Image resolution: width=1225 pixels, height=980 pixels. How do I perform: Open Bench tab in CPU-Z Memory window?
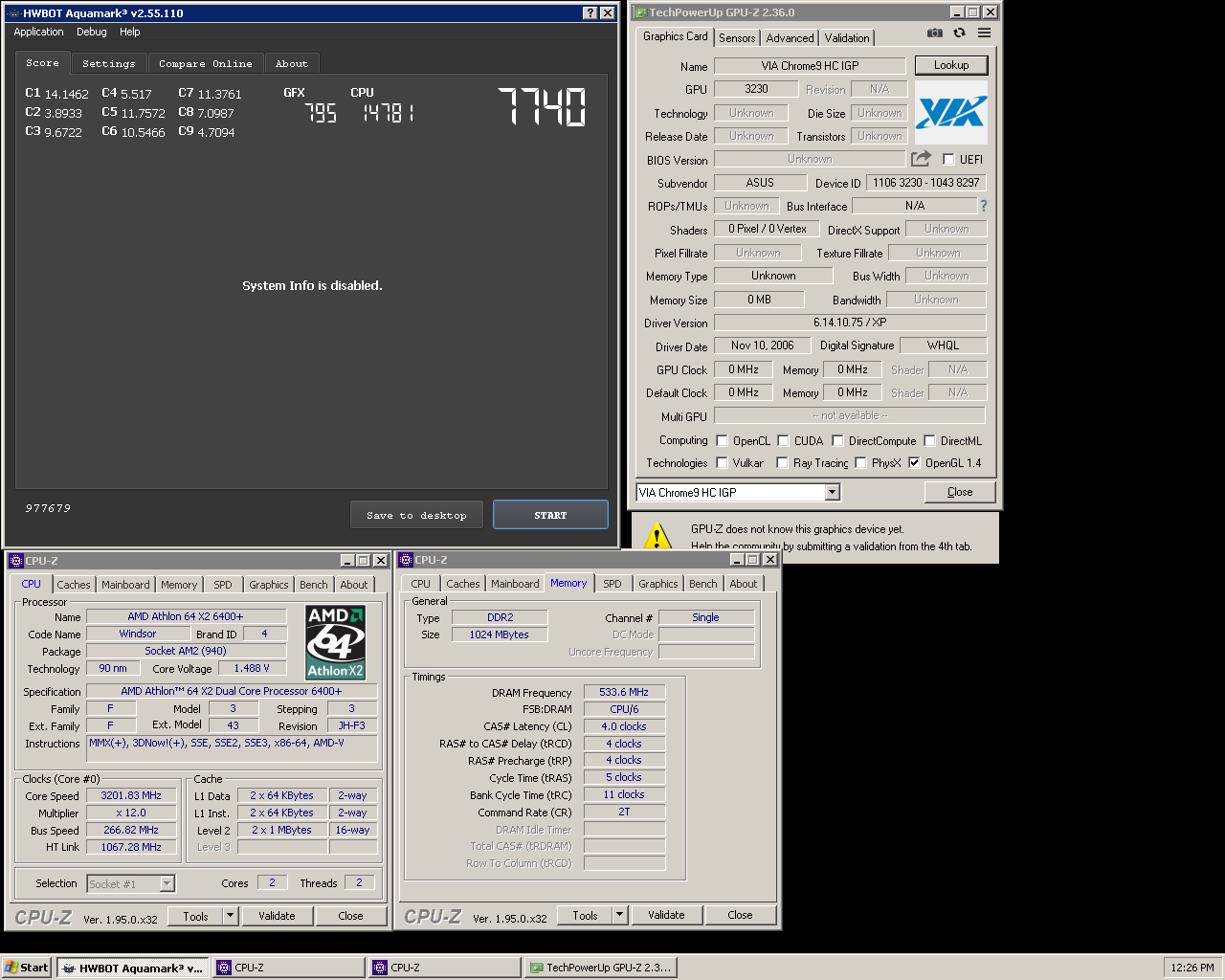click(x=702, y=584)
